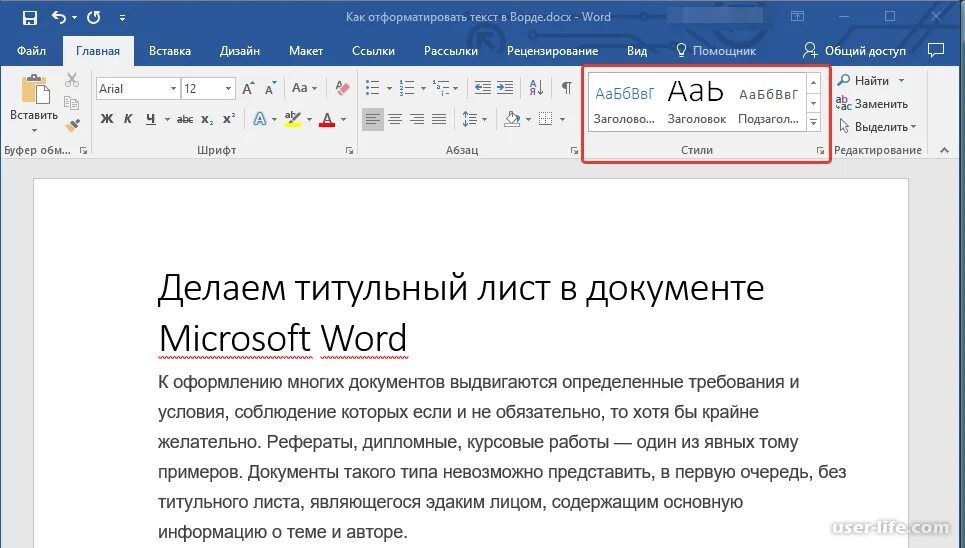Copy selection with the copy icon
The height and width of the screenshot is (548, 965).
[72, 103]
